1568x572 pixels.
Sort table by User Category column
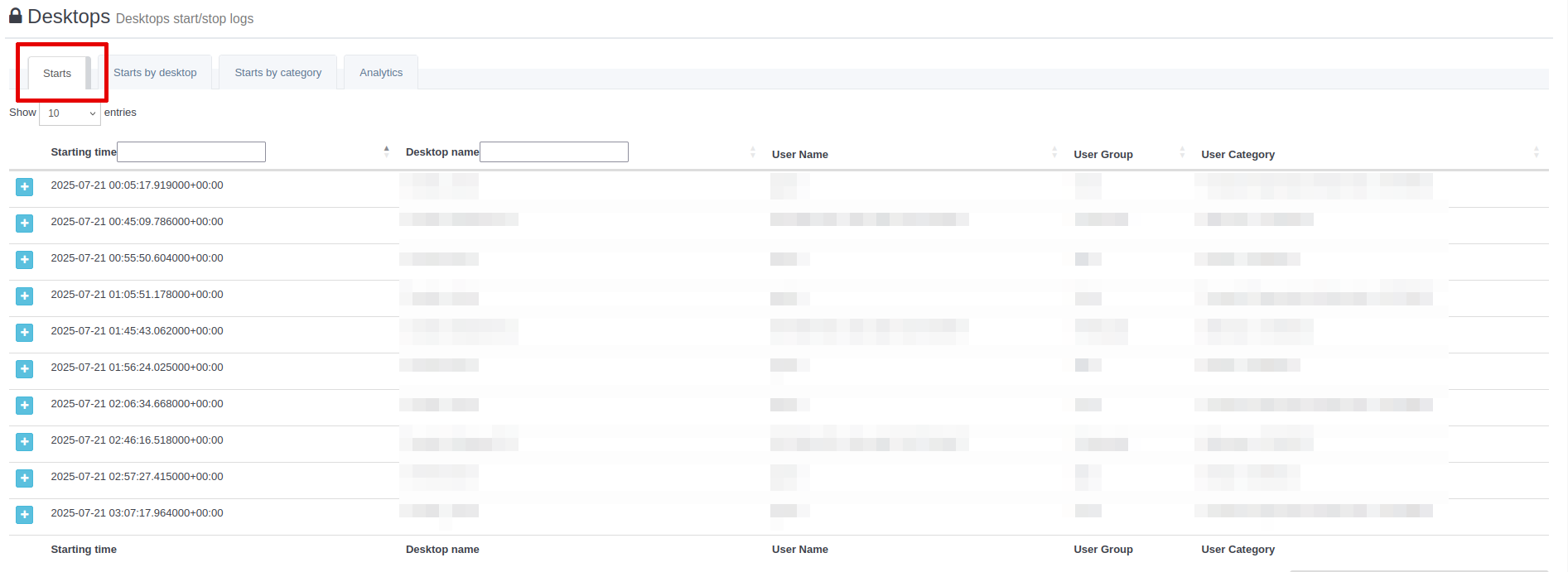[1238, 155]
